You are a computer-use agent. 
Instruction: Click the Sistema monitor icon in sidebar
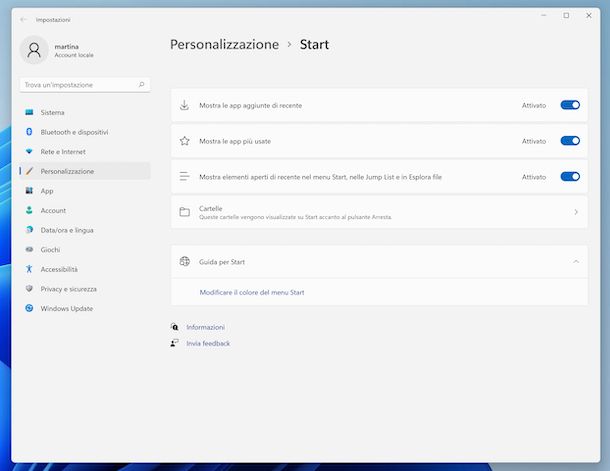pyautogui.click(x=29, y=112)
